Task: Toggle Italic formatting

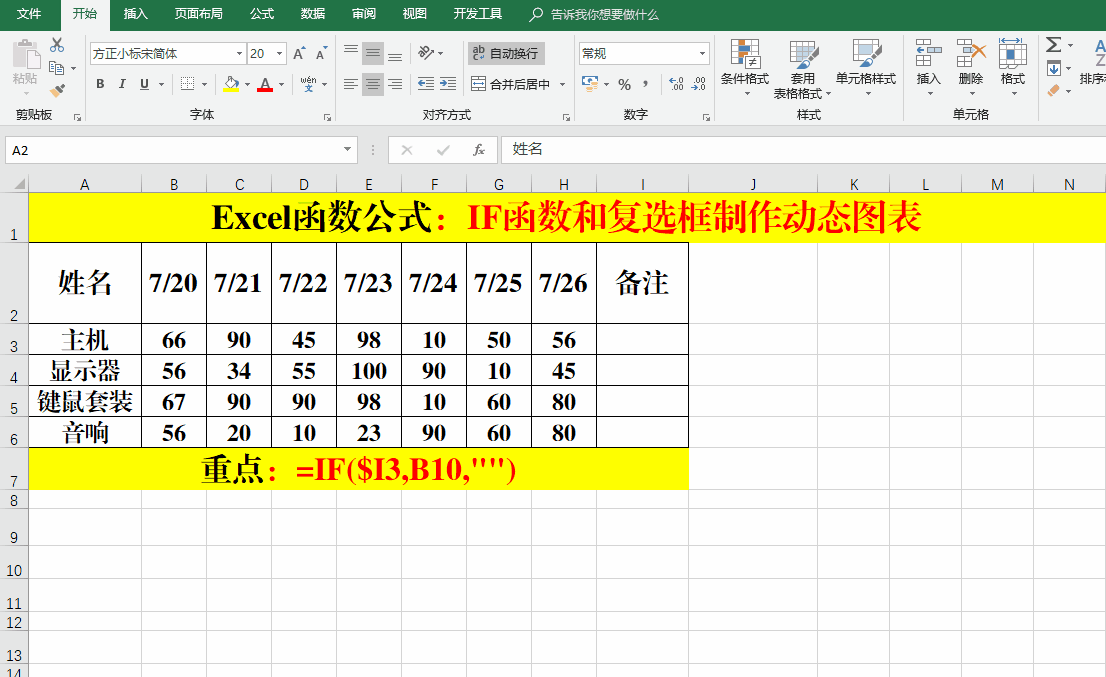Action: point(122,85)
